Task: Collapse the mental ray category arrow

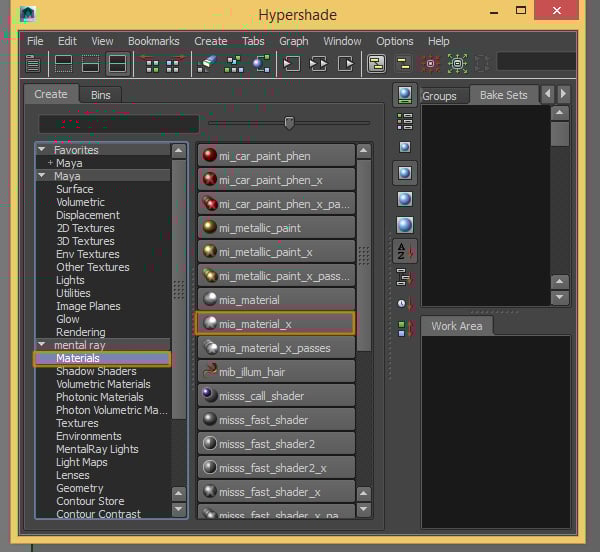Action: (42, 345)
